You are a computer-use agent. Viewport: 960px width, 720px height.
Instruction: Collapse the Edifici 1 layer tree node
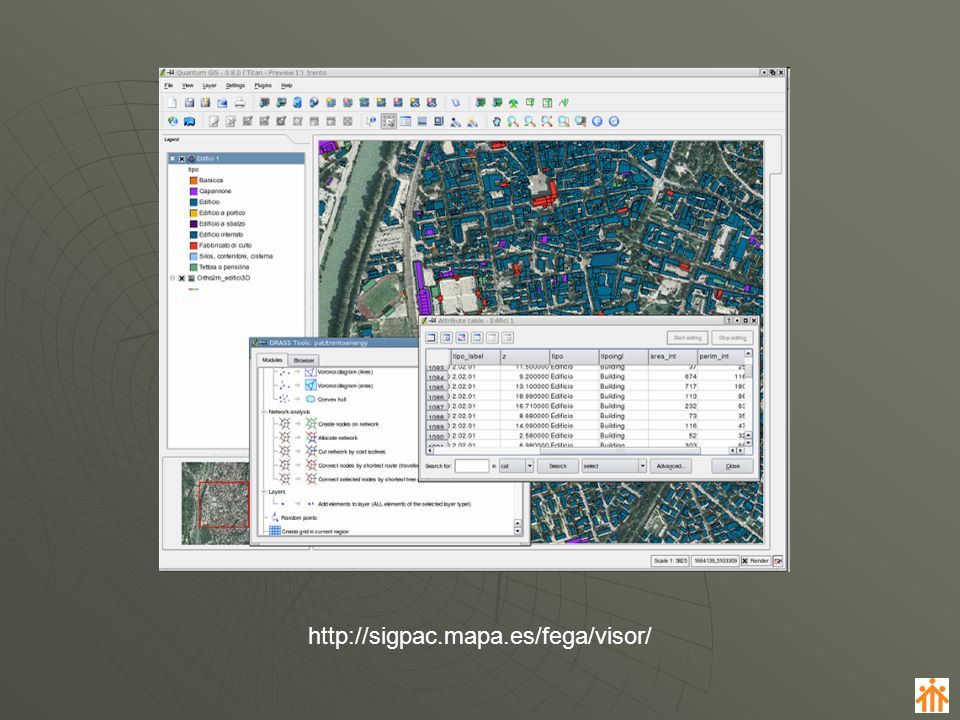pos(172,159)
